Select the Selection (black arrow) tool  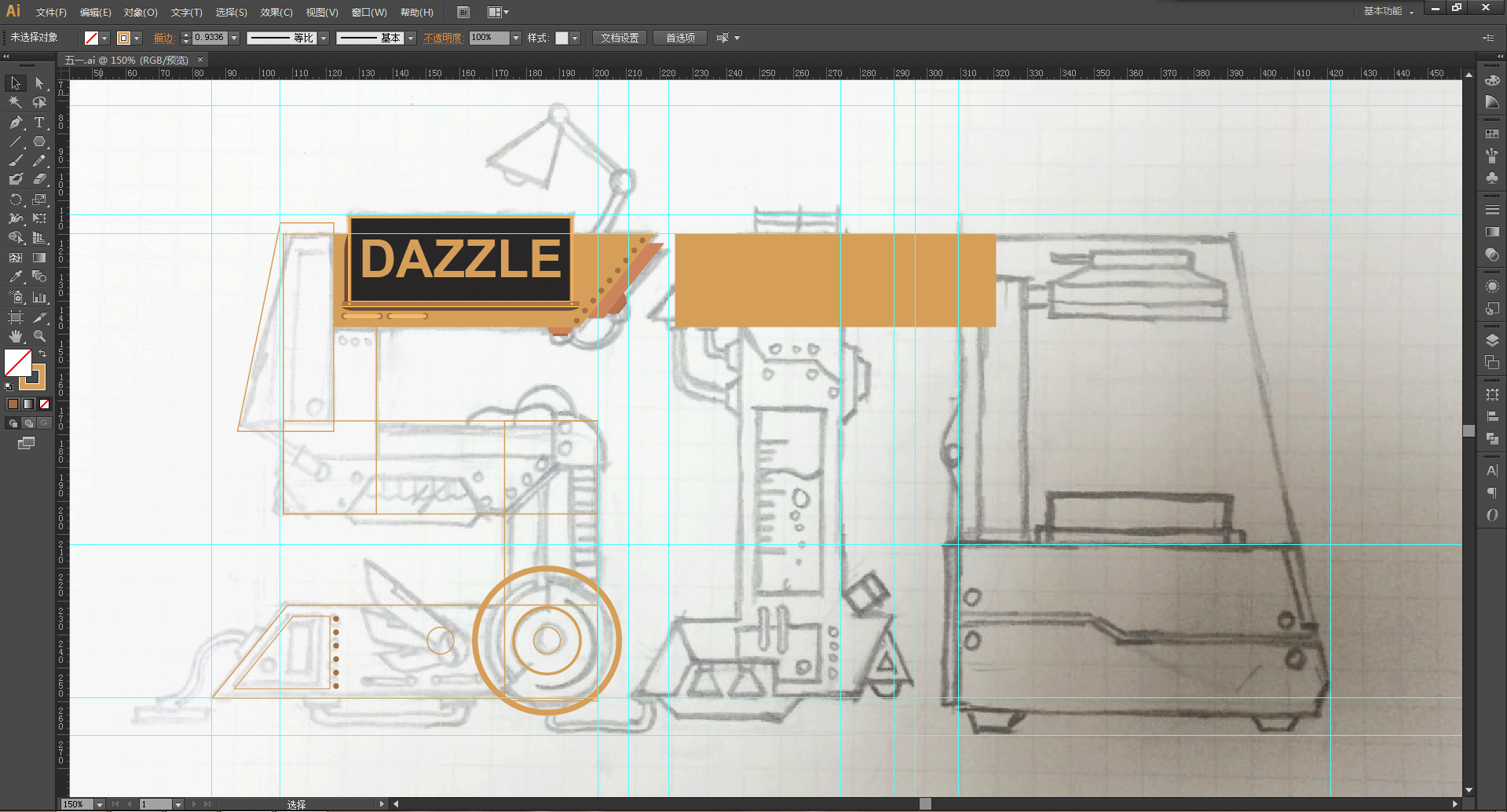tap(16, 83)
